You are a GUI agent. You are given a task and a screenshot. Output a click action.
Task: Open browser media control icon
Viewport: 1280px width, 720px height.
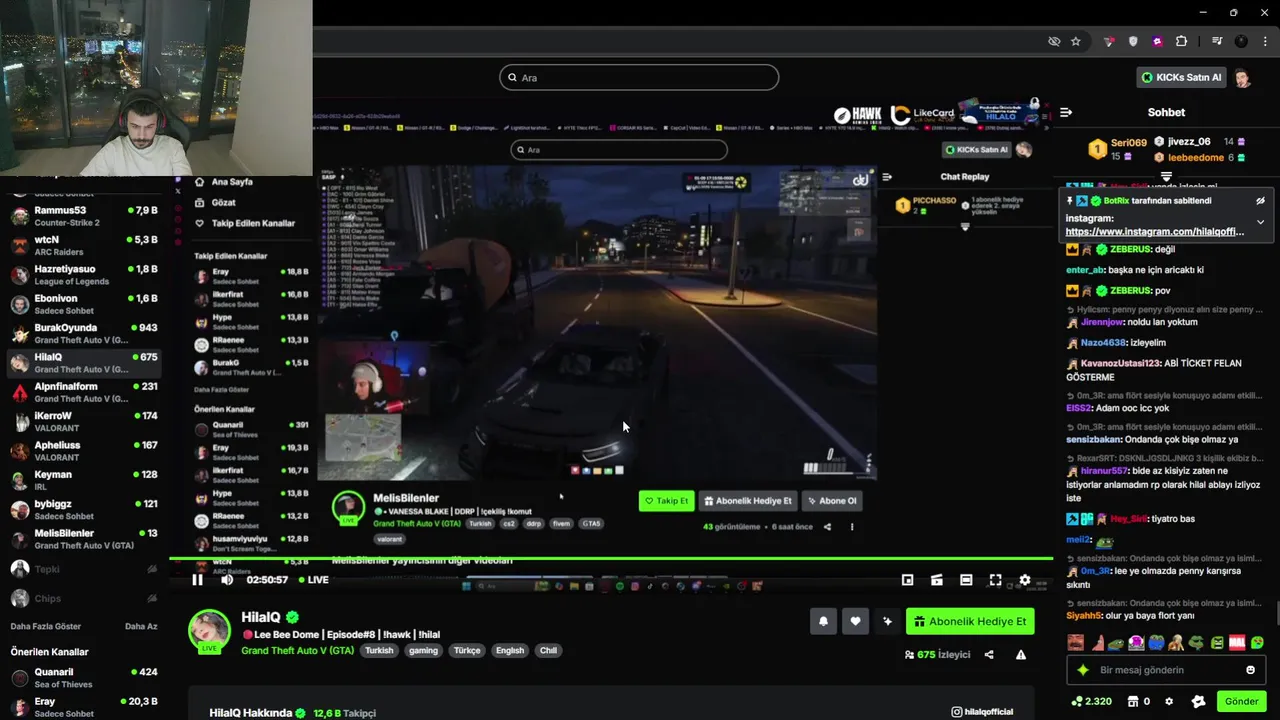[x=1217, y=41]
